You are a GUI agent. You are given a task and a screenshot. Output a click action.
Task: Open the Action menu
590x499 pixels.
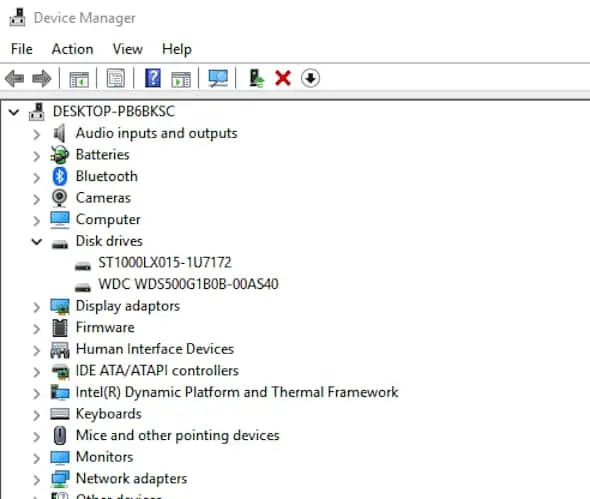click(x=72, y=49)
